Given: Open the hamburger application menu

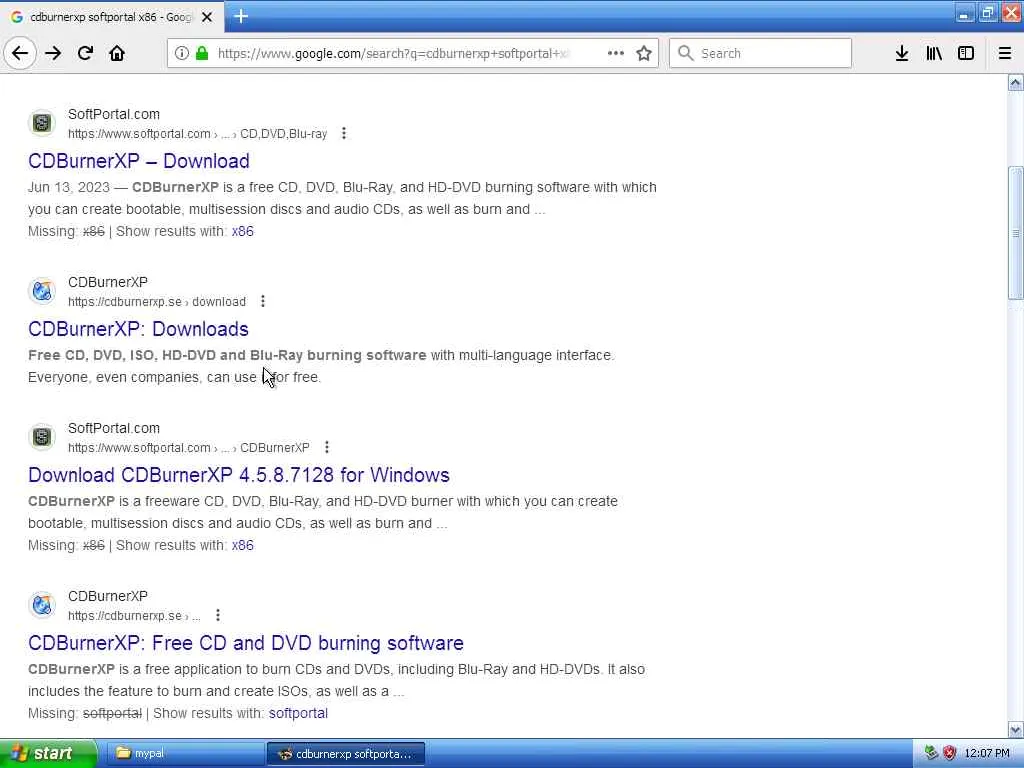Looking at the screenshot, I should click(1005, 53).
